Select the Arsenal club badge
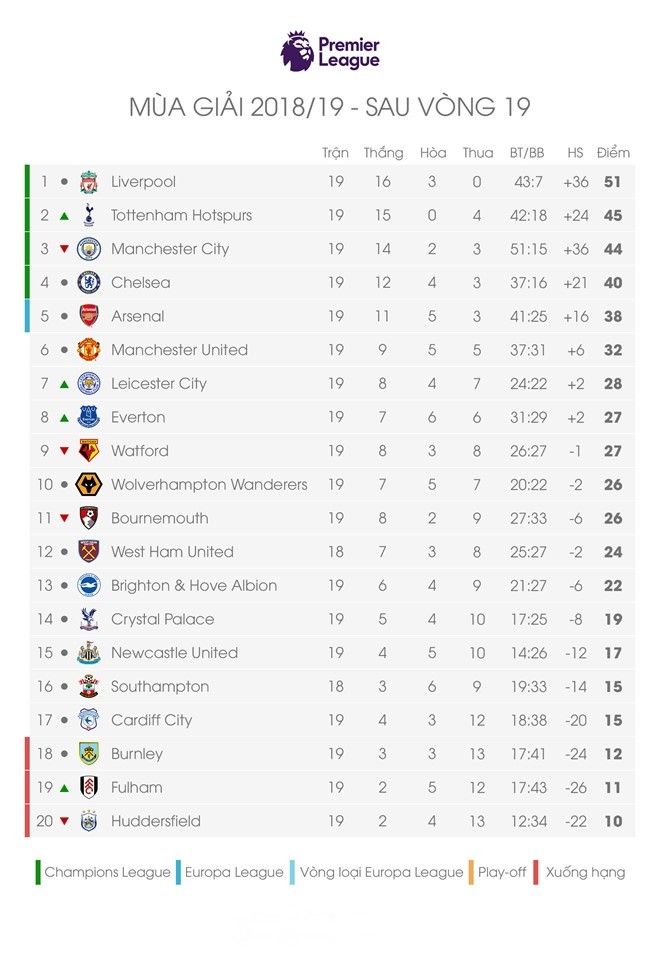This screenshot has width=660, height=957. coord(89,316)
